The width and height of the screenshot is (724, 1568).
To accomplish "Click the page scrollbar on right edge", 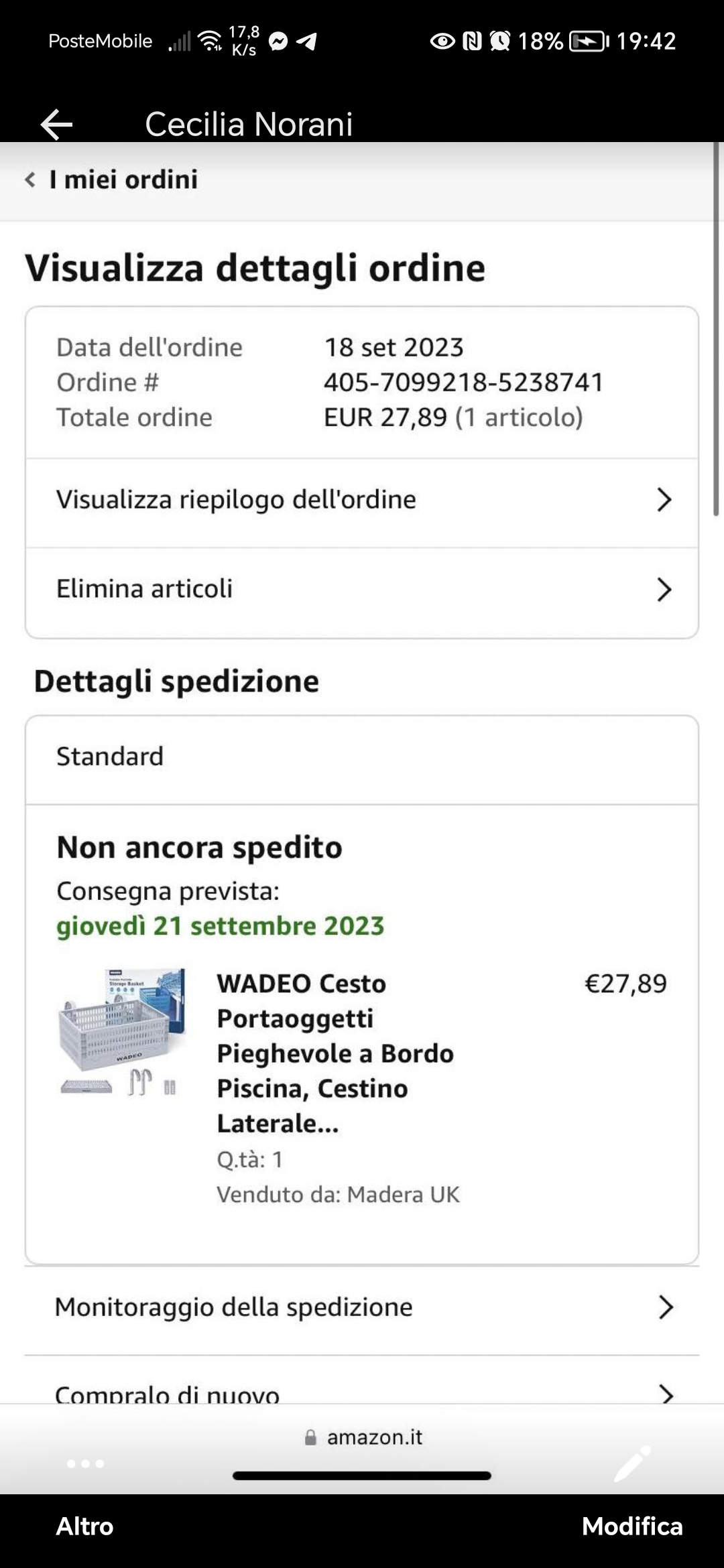I will pyautogui.click(x=716, y=328).
